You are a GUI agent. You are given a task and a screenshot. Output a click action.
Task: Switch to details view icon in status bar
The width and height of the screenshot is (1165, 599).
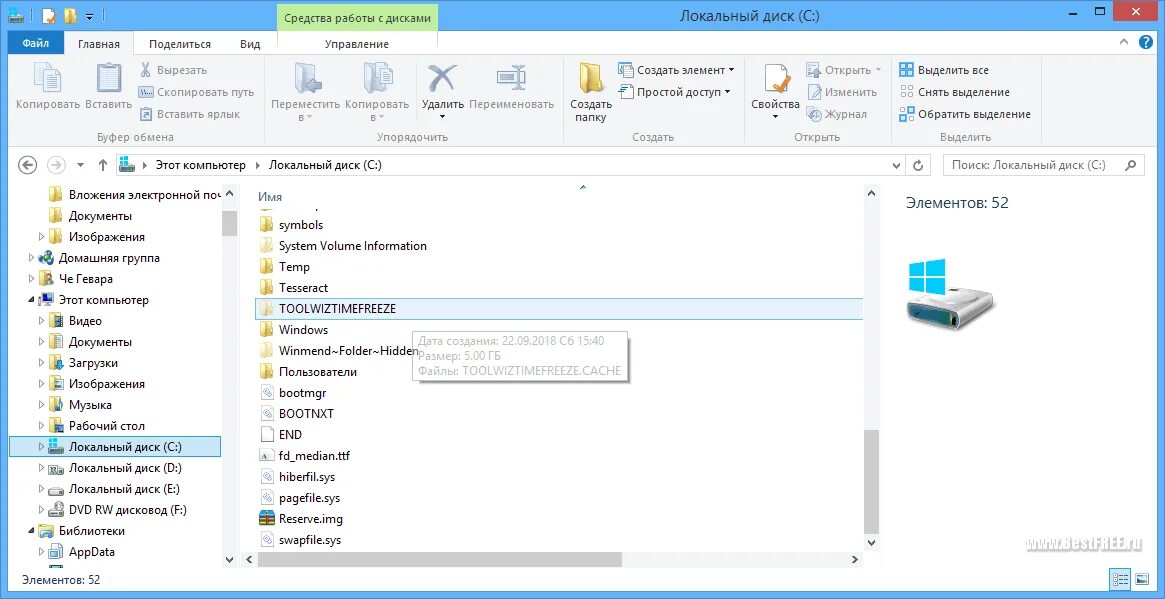pos(1120,579)
